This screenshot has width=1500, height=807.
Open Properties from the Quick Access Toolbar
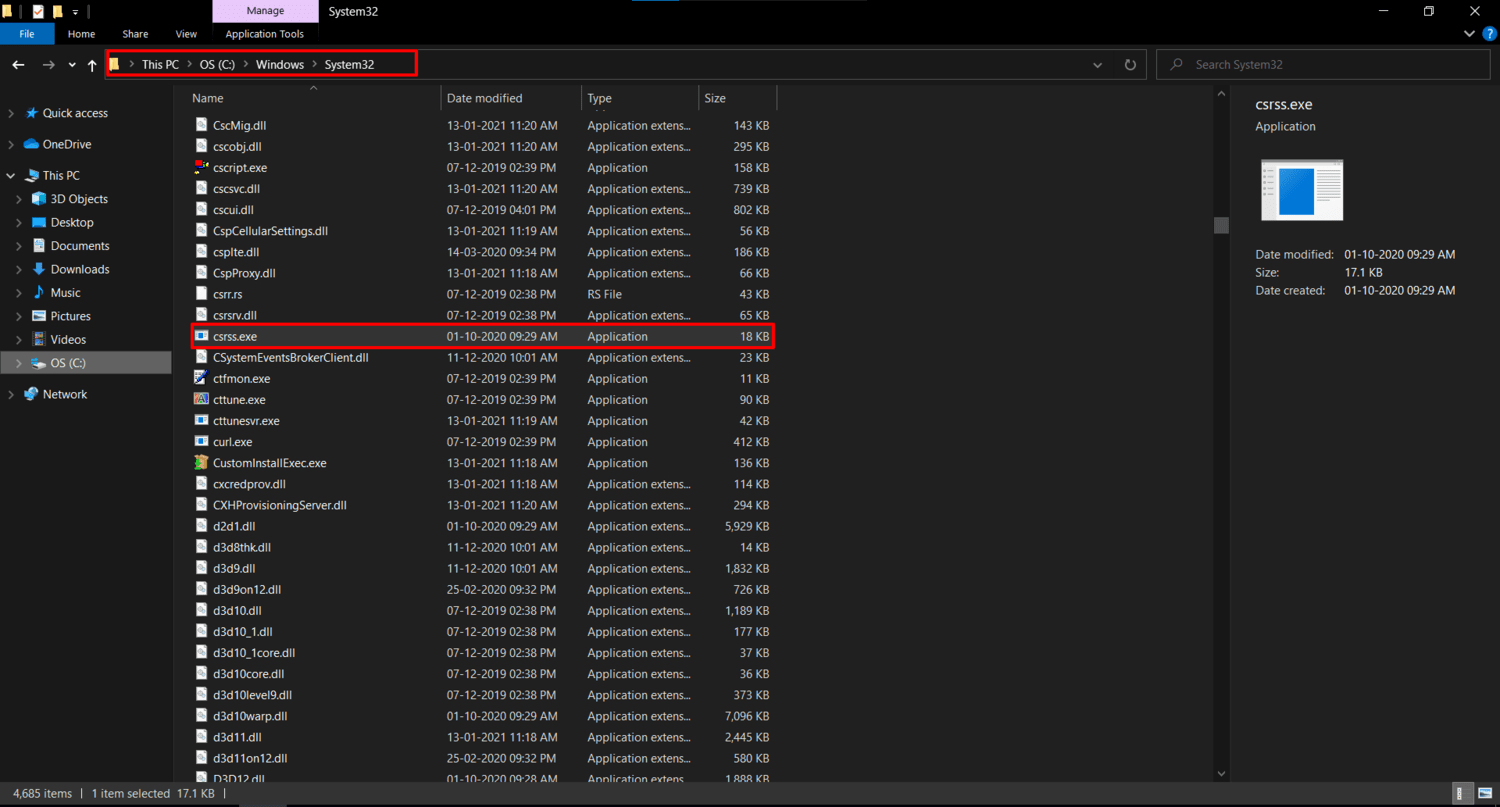[x=40, y=10]
